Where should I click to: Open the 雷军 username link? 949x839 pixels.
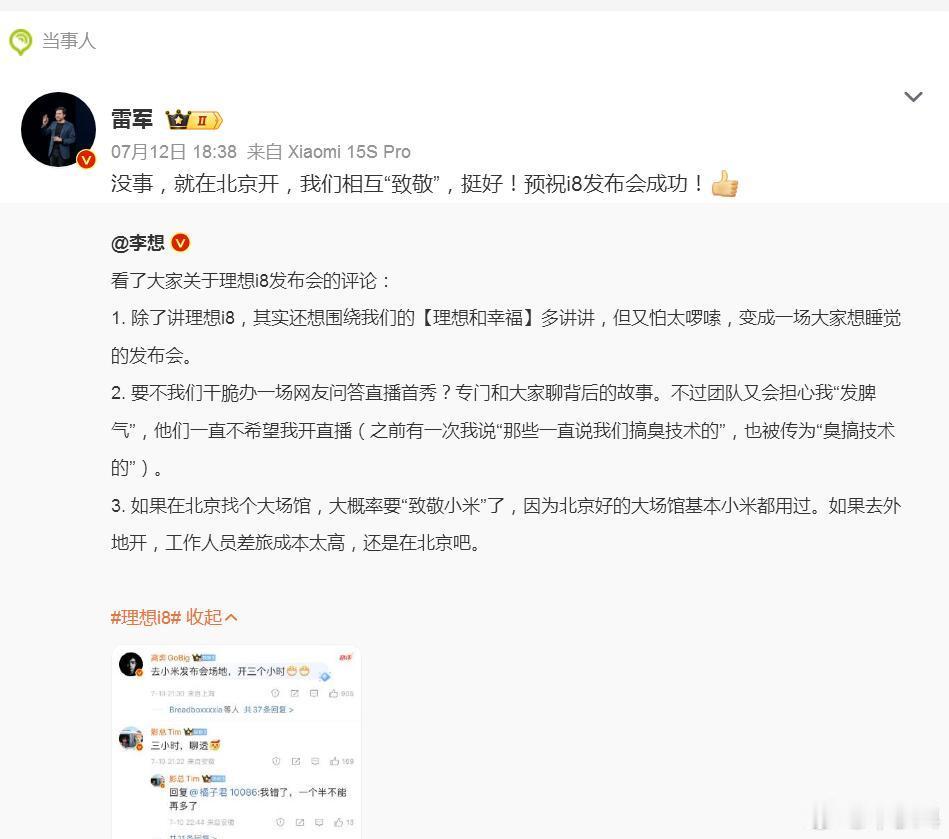tap(131, 119)
